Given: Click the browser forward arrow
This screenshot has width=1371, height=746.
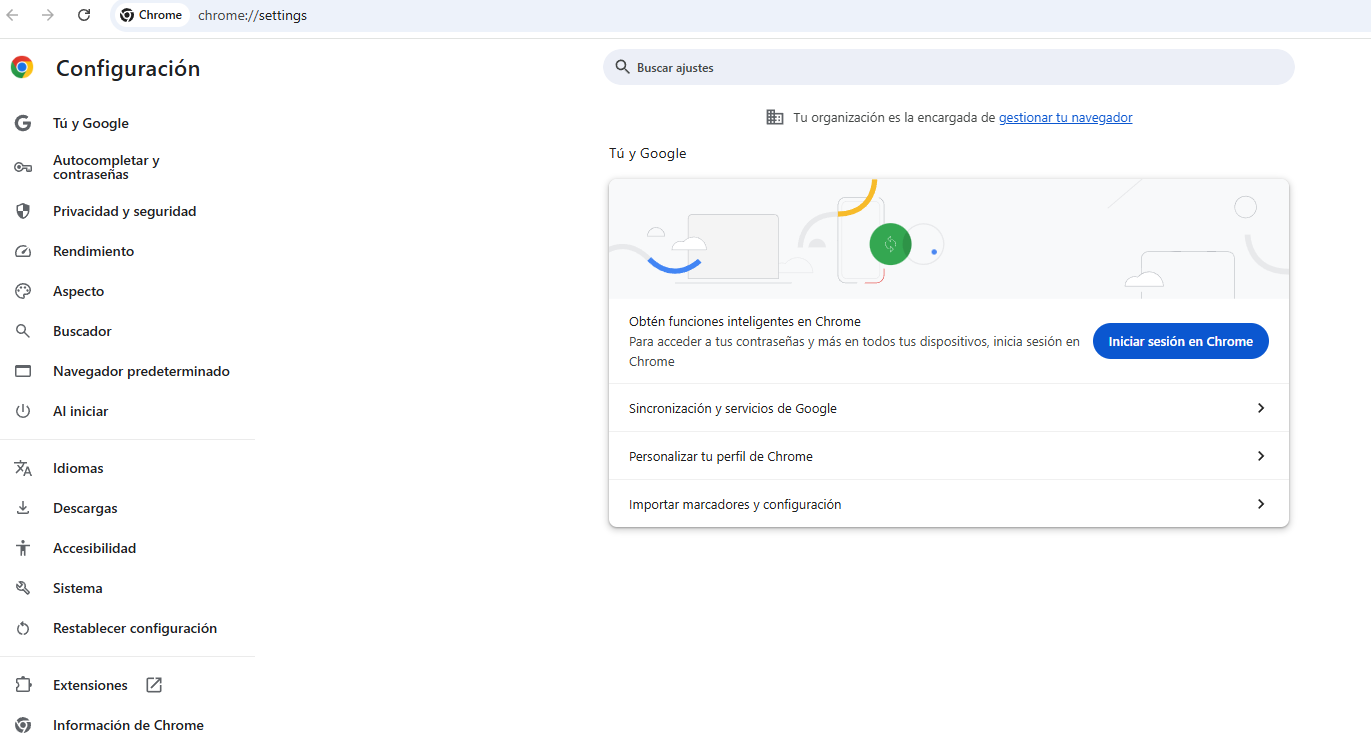Looking at the screenshot, I should pos(48,15).
